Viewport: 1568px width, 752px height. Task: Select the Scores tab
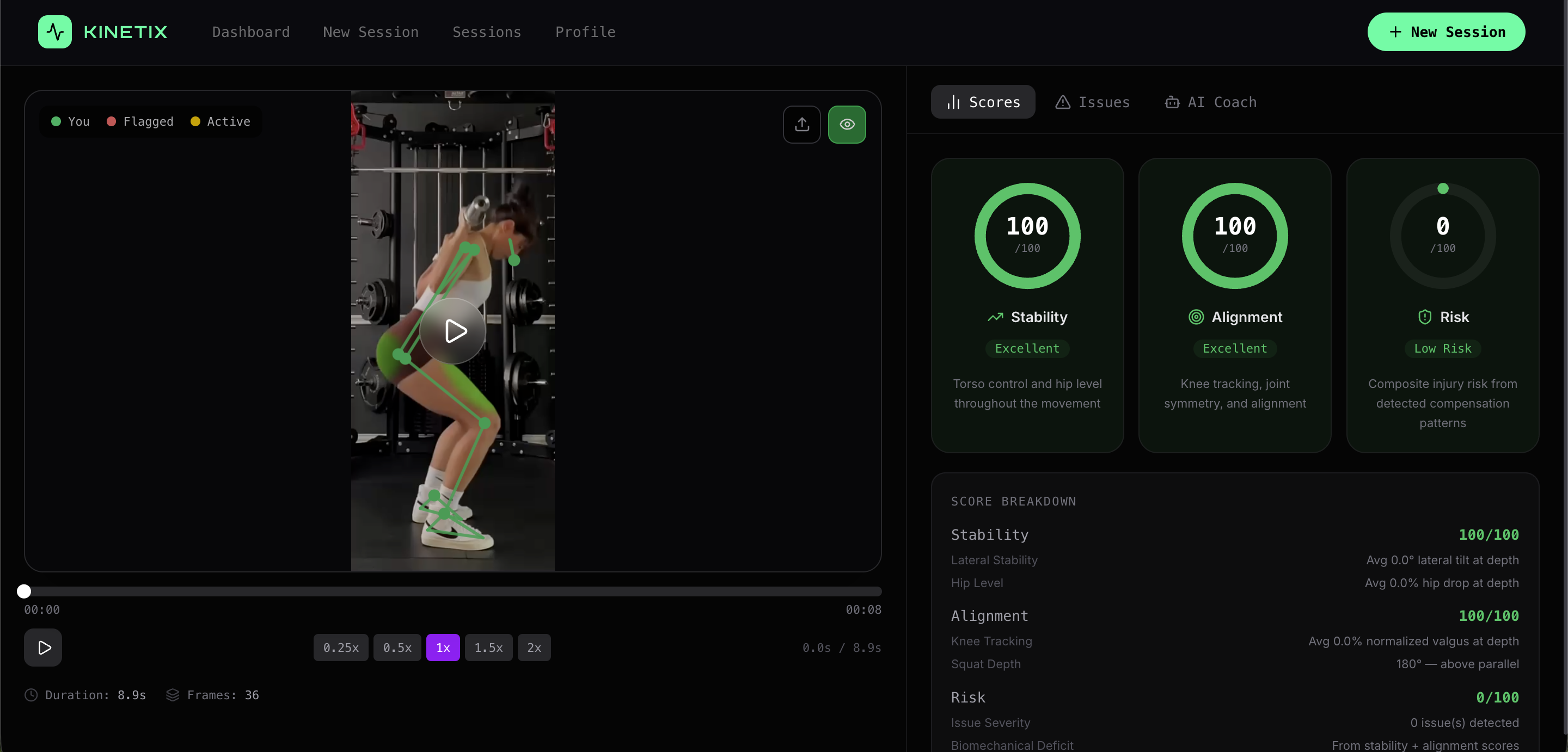click(983, 102)
